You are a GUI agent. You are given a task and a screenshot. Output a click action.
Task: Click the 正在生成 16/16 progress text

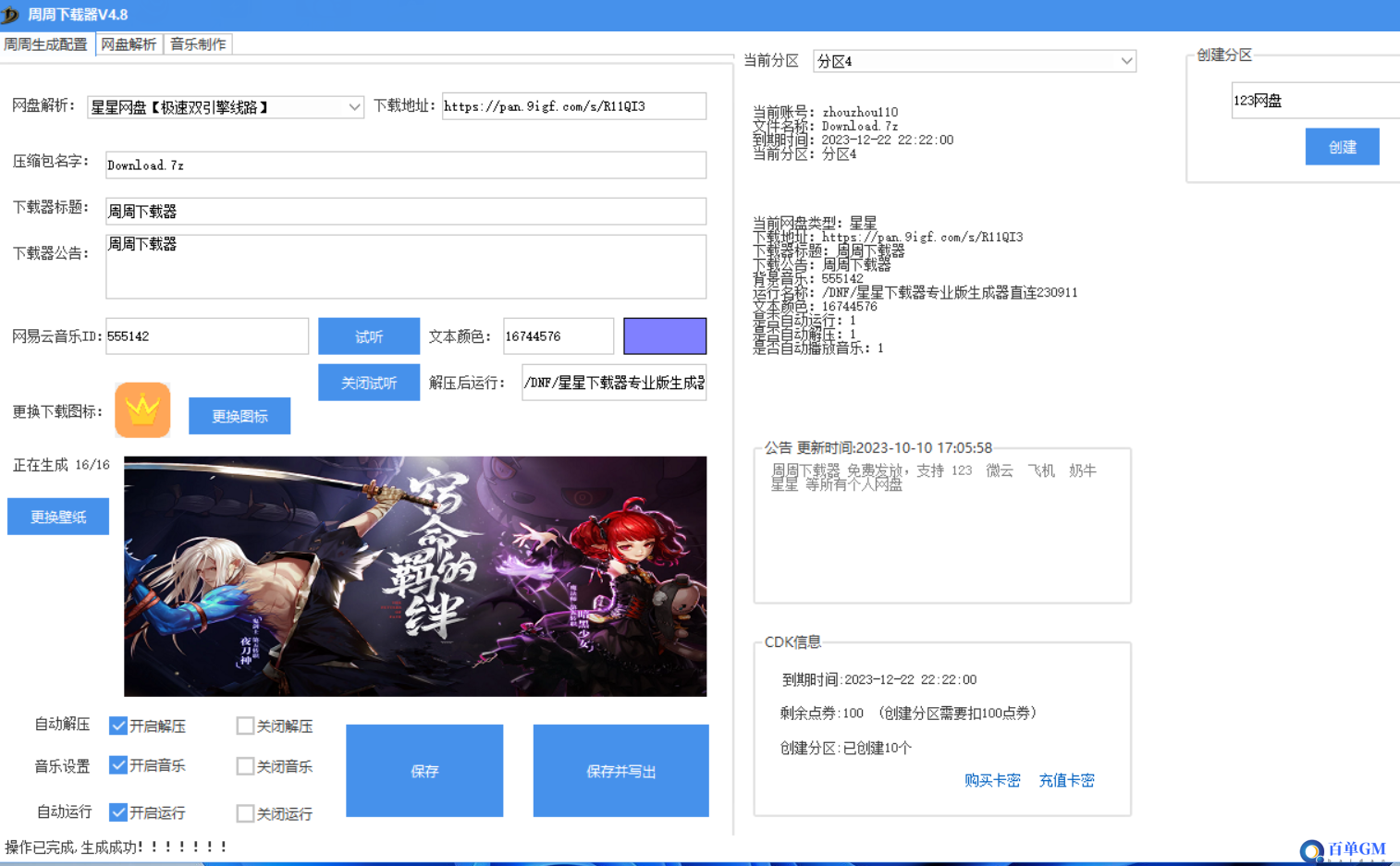click(61, 465)
